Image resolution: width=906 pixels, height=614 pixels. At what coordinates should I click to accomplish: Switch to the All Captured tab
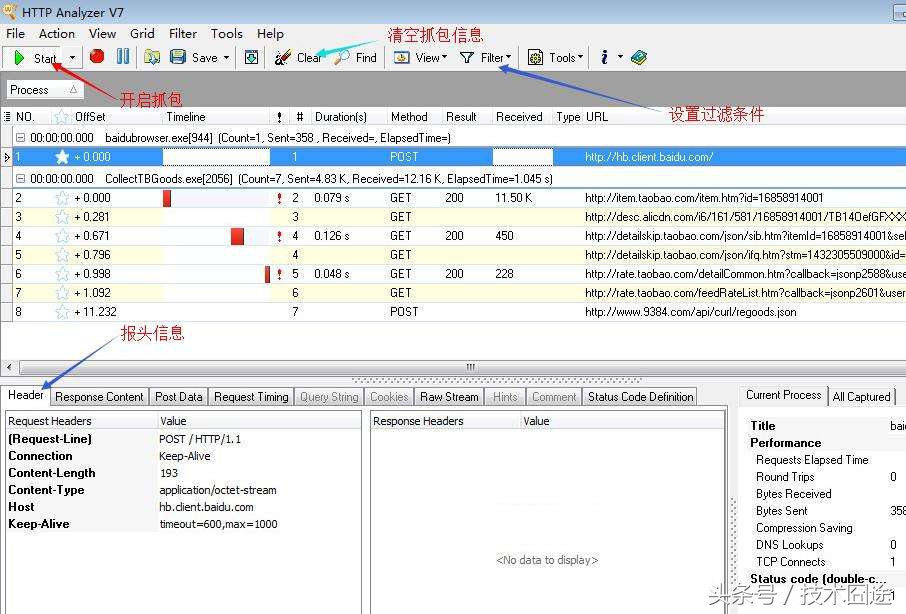pos(861,397)
